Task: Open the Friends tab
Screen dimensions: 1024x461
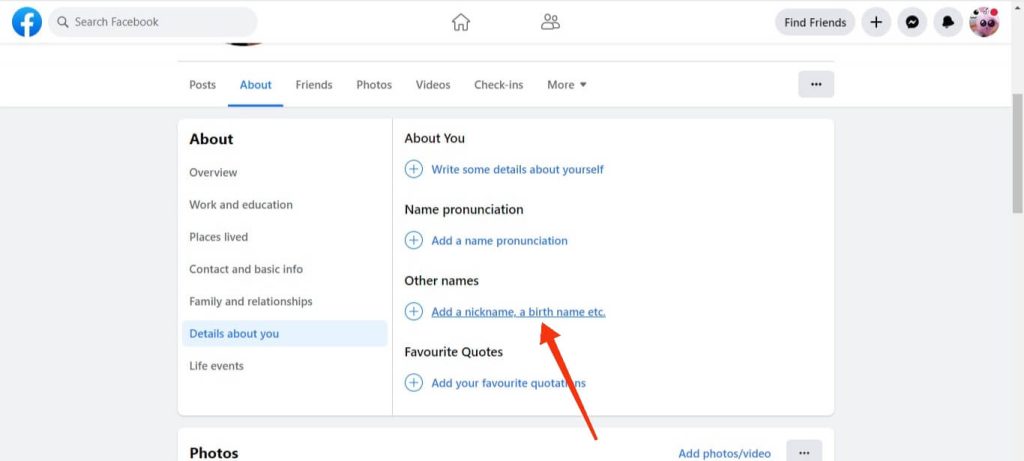Action: point(313,85)
